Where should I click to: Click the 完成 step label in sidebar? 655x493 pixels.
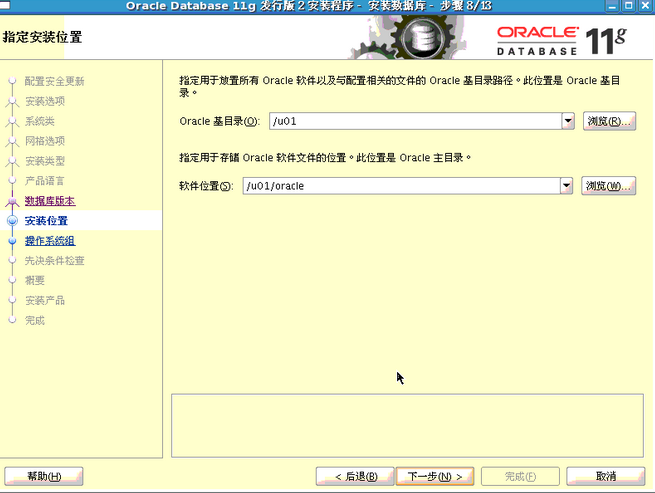coord(35,320)
